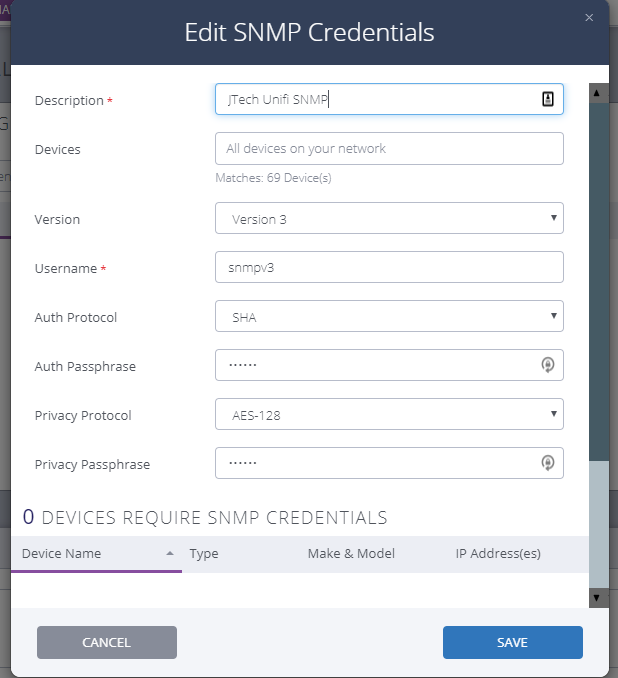Click the CANCEL button
This screenshot has height=678, width=618.
coord(107,643)
